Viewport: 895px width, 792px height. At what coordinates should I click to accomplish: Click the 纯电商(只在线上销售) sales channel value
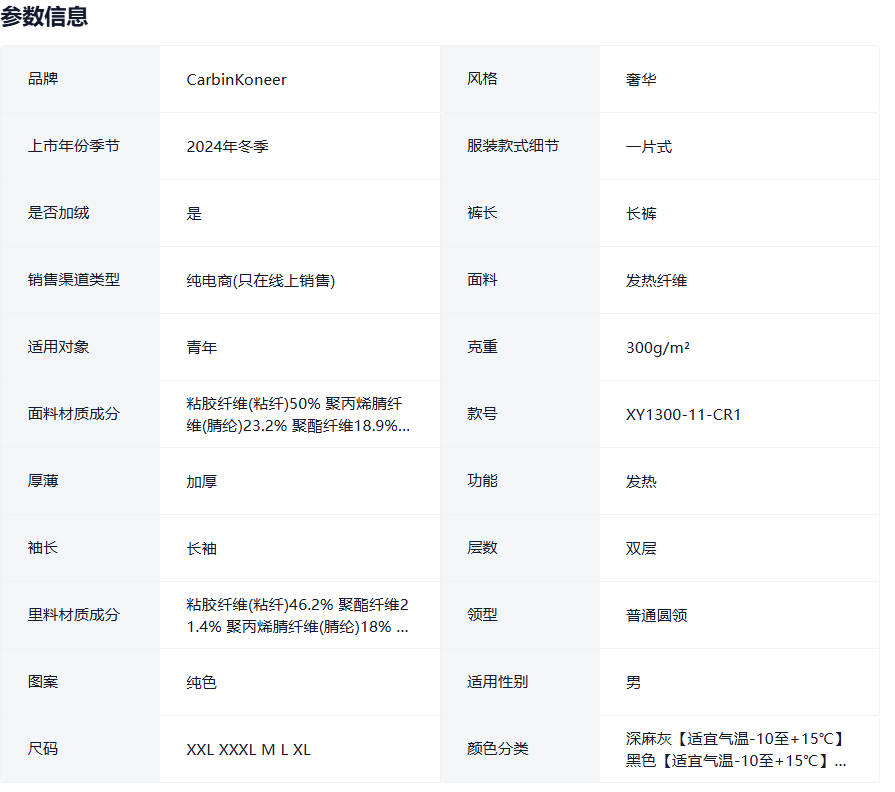260,281
